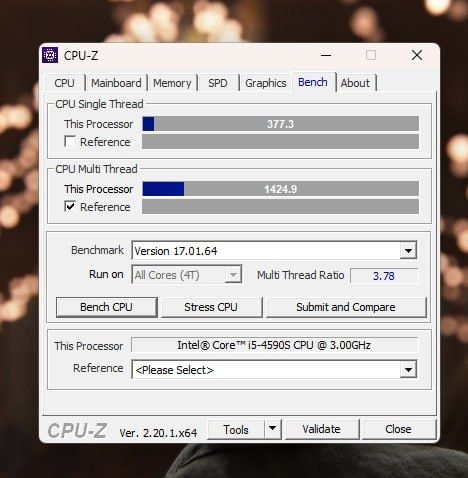Open the Tools dropdown arrow
The width and height of the screenshot is (468, 478).
[272, 429]
